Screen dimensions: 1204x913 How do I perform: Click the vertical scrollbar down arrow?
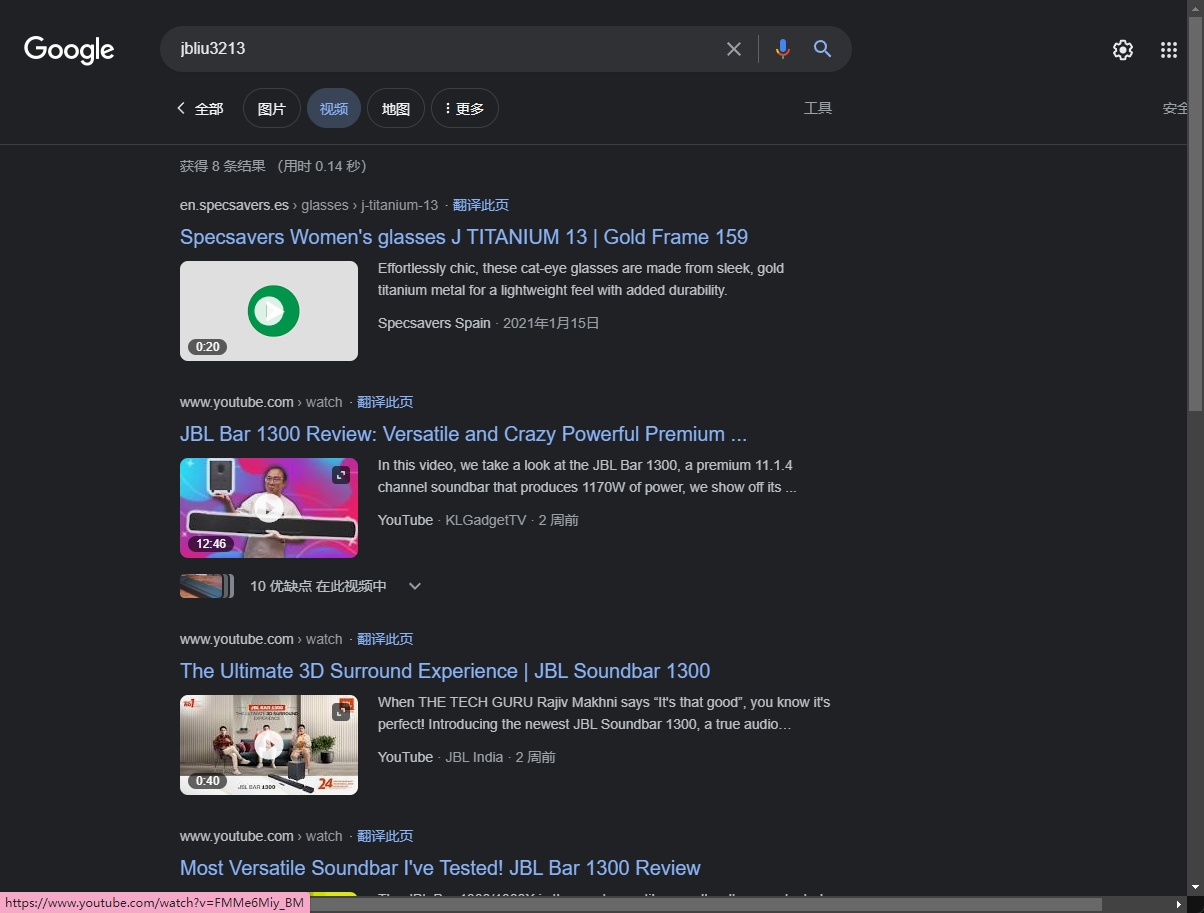1195,887
